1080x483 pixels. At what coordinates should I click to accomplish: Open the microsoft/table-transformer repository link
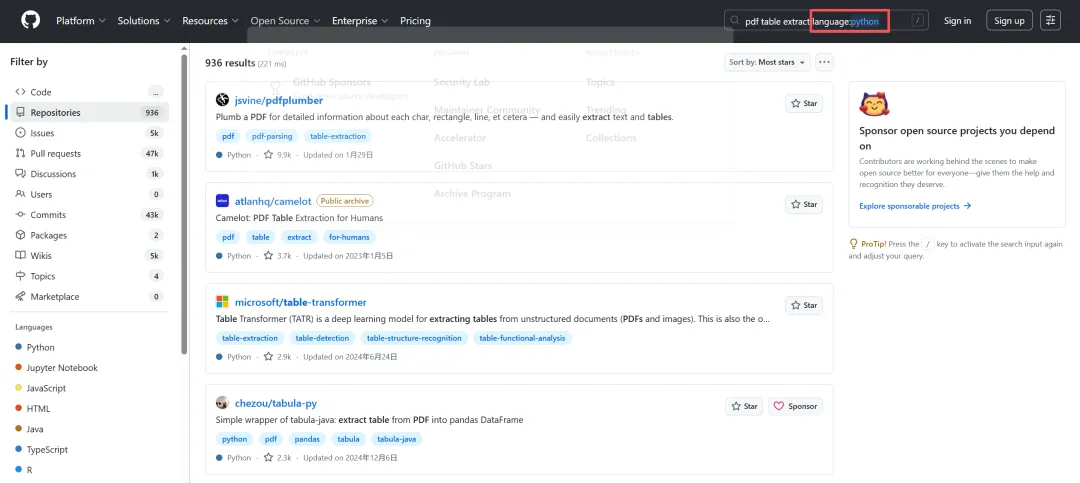(300, 302)
